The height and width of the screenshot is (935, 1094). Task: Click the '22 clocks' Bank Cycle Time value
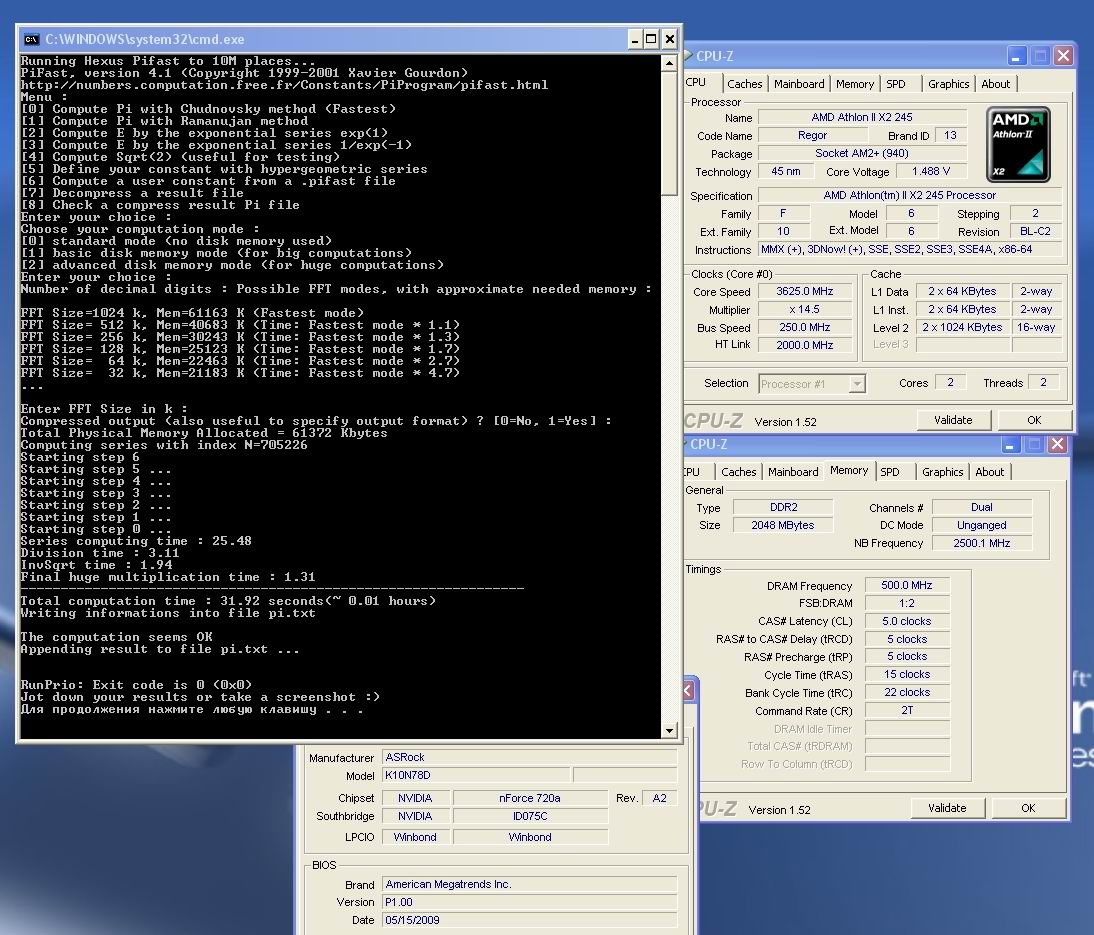[907, 692]
